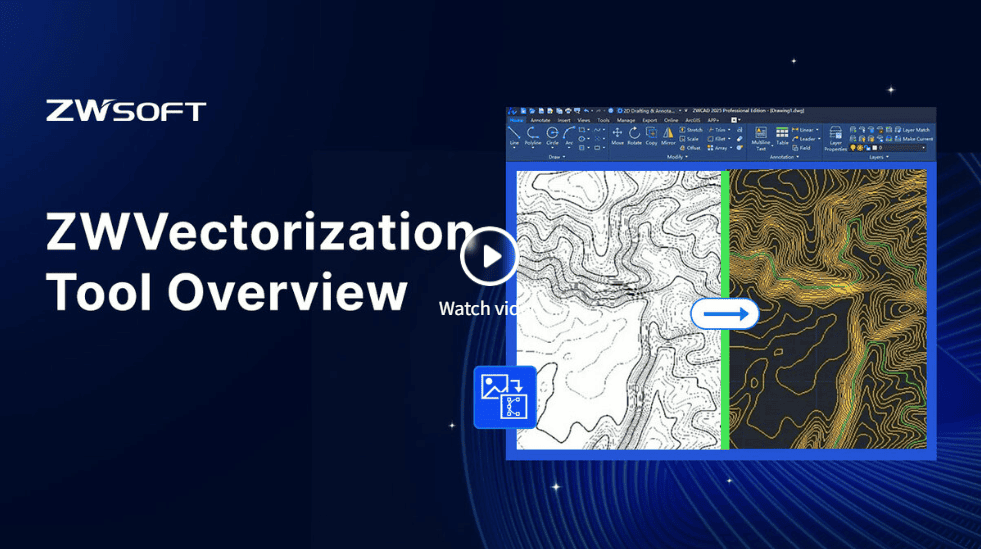This screenshot has width=981, height=549.
Task: Expand the Draw panel
Action: coord(557,157)
